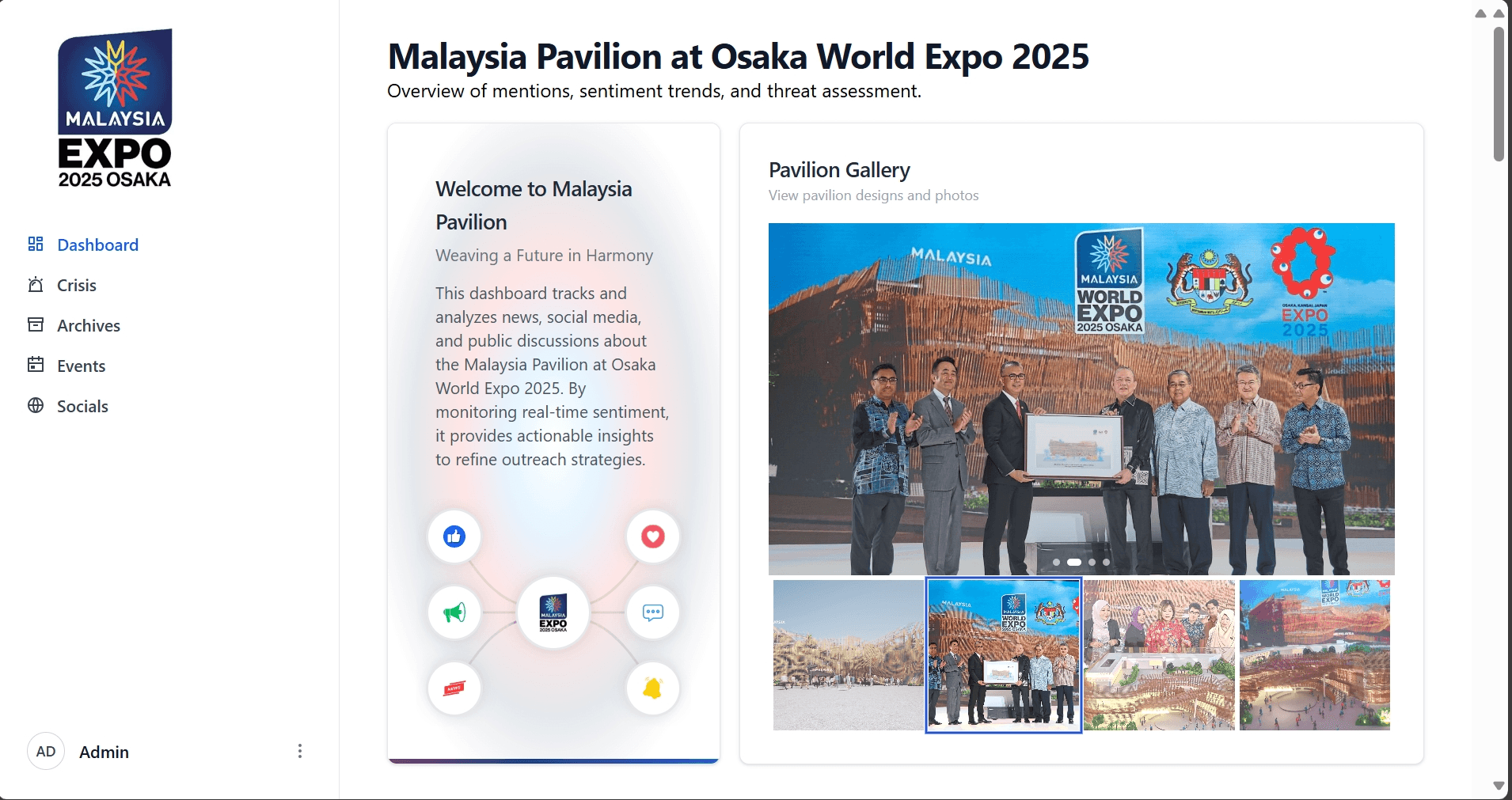Click the red news banner bubble
This screenshot has width=1512, height=800.
pos(454,688)
